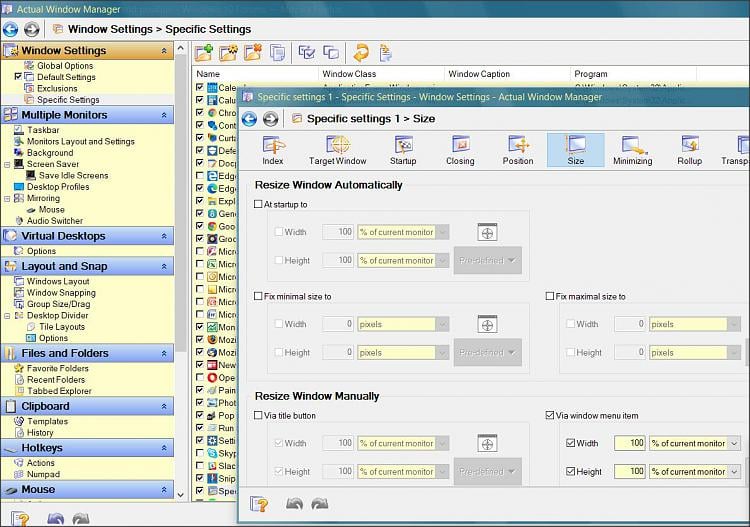Open Monitors Layout and Settings
The height and width of the screenshot is (527, 750).
click(81, 142)
